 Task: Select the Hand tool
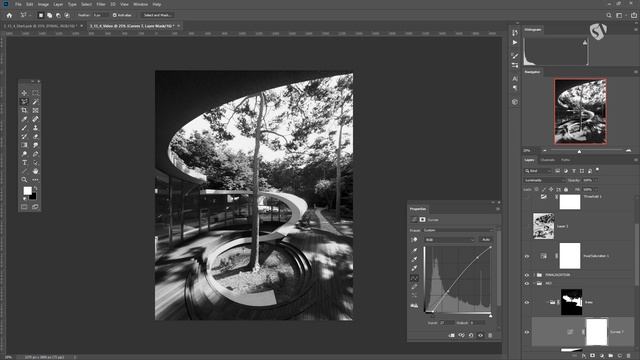point(36,171)
